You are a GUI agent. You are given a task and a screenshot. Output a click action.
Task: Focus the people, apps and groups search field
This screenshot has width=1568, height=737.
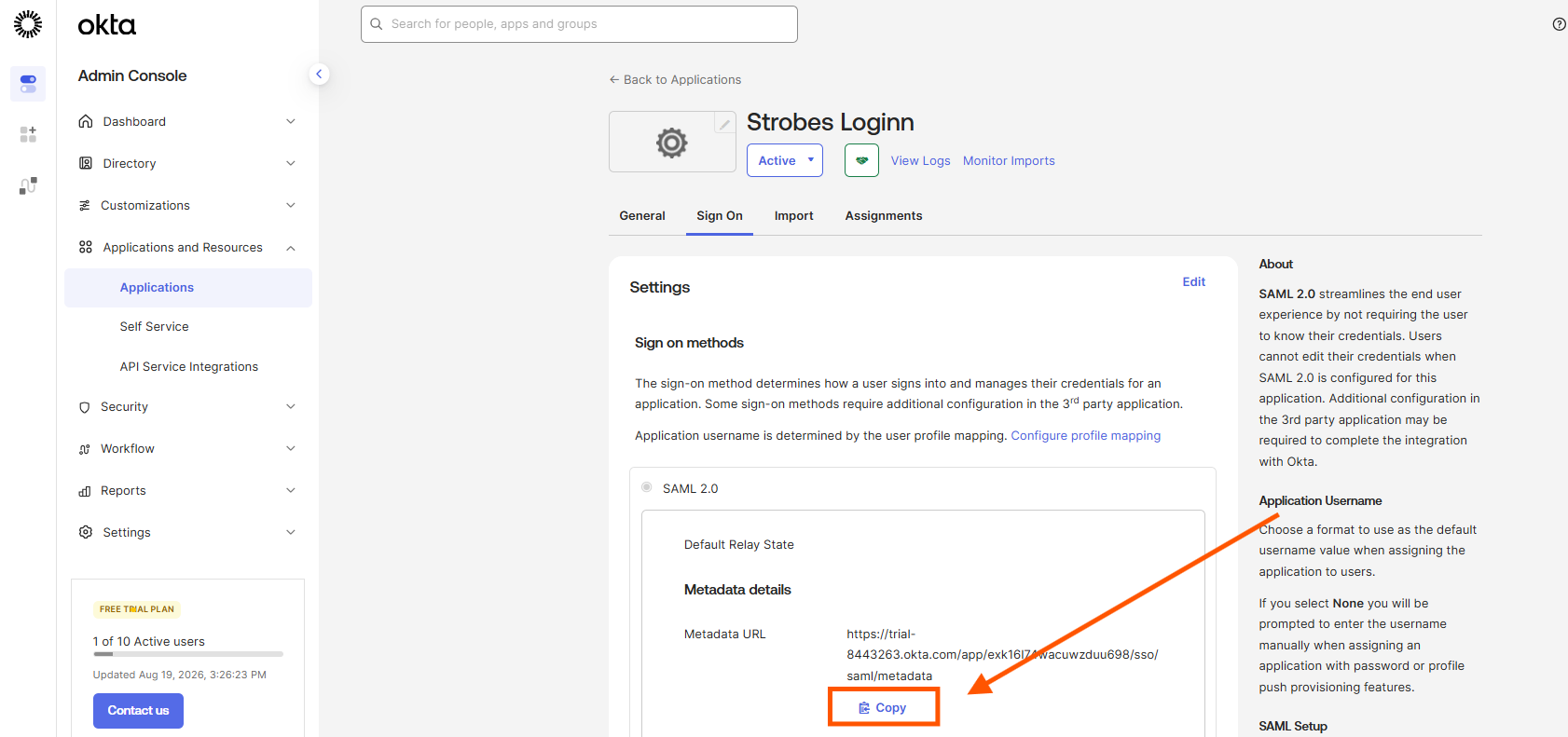coord(579,24)
